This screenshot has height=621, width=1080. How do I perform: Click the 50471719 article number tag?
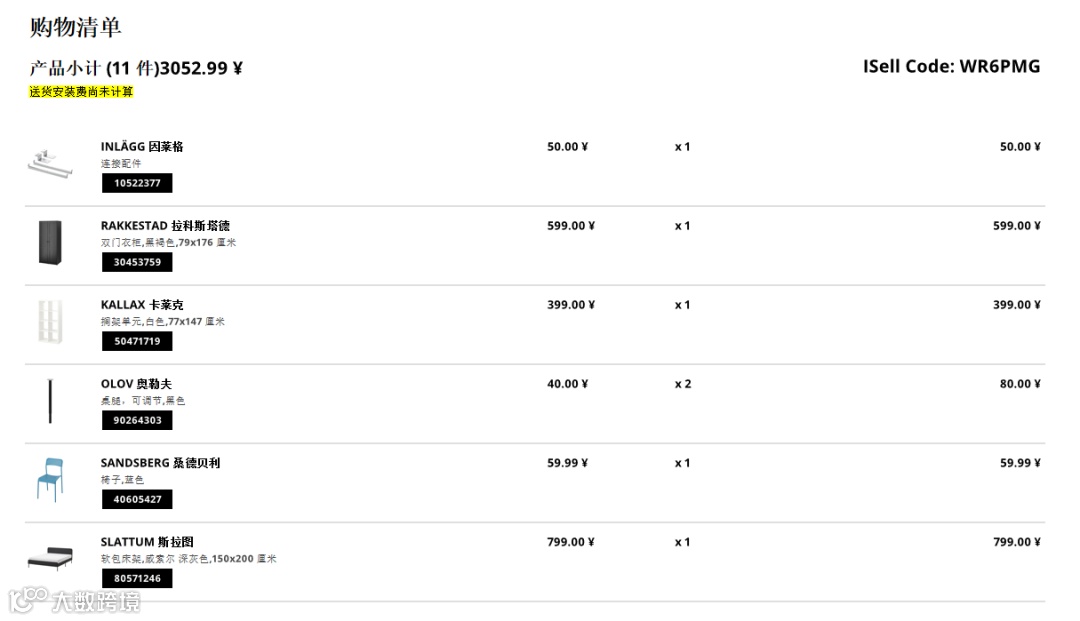[137, 341]
